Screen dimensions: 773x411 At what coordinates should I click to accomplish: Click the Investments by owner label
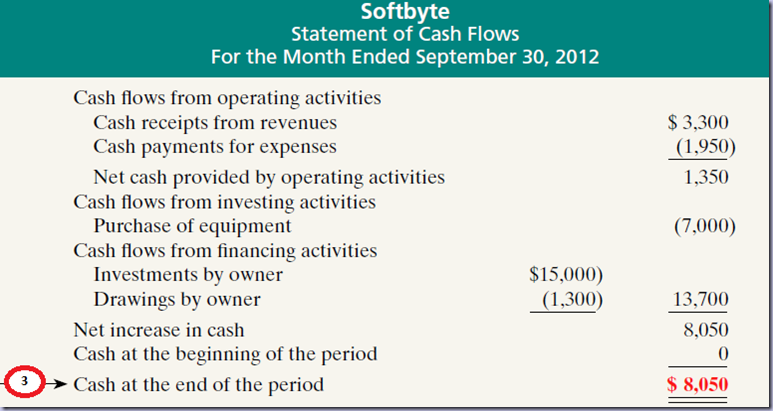(188, 274)
